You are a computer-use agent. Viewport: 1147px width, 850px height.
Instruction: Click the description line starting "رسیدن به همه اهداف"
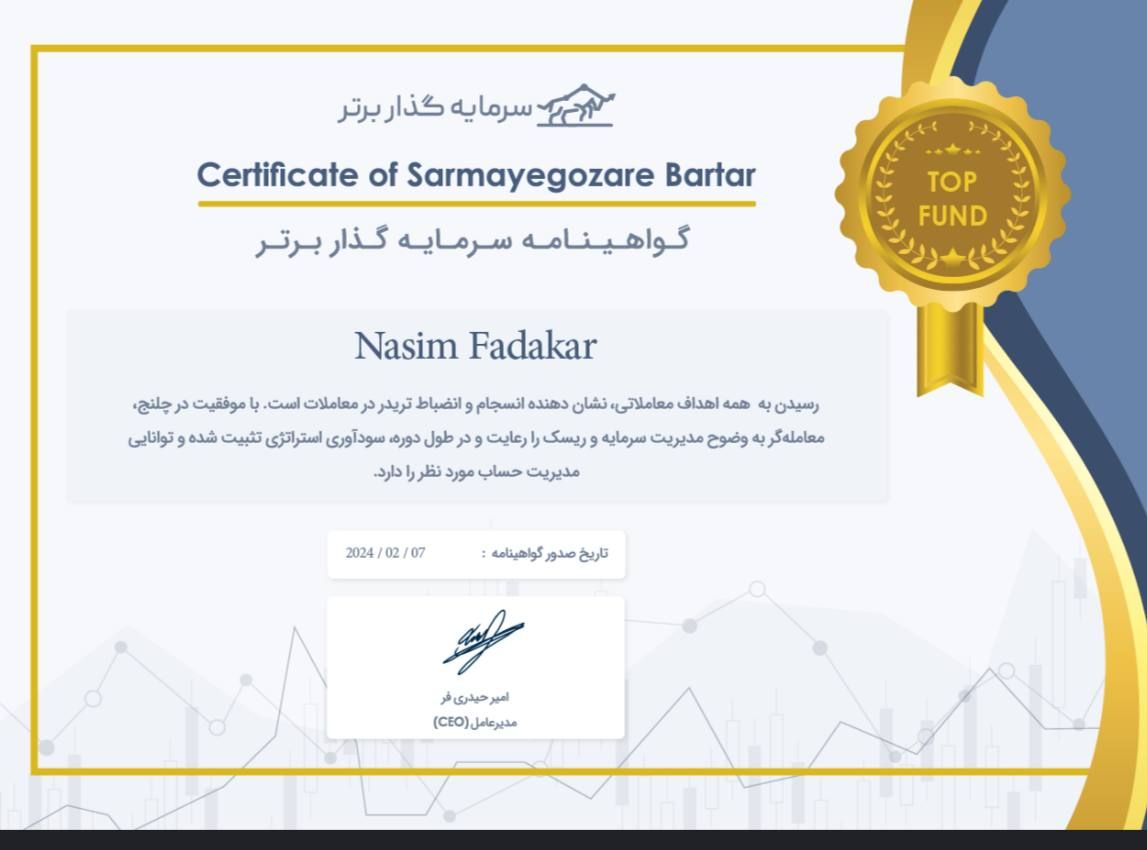pyautogui.click(x=476, y=404)
